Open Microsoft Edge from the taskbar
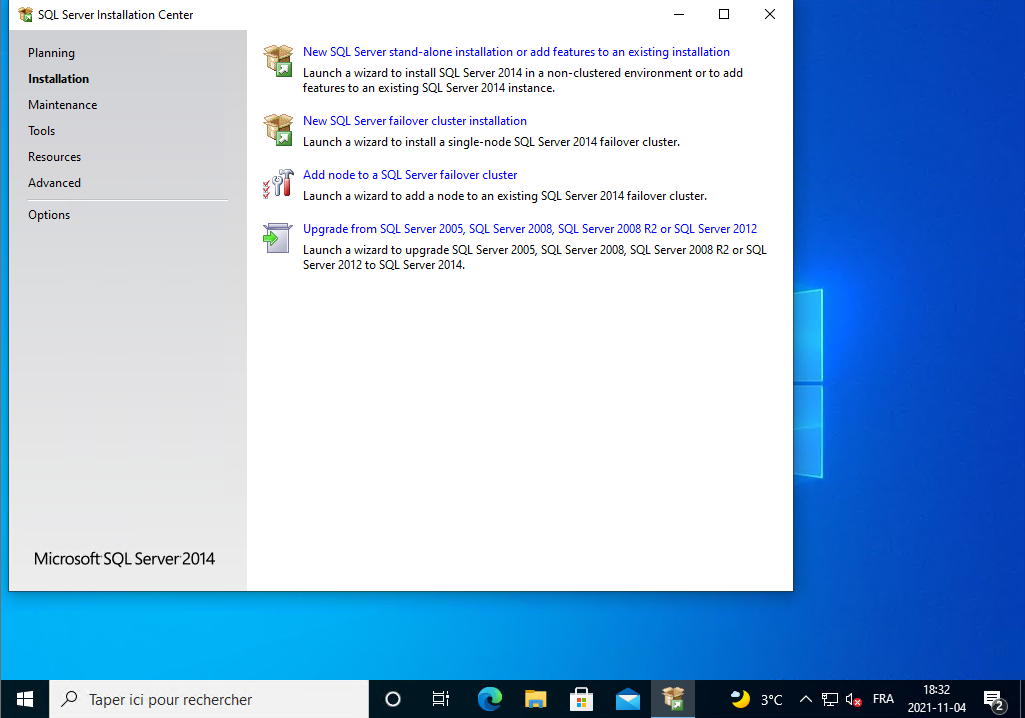The height and width of the screenshot is (718, 1025). [489, 699]
